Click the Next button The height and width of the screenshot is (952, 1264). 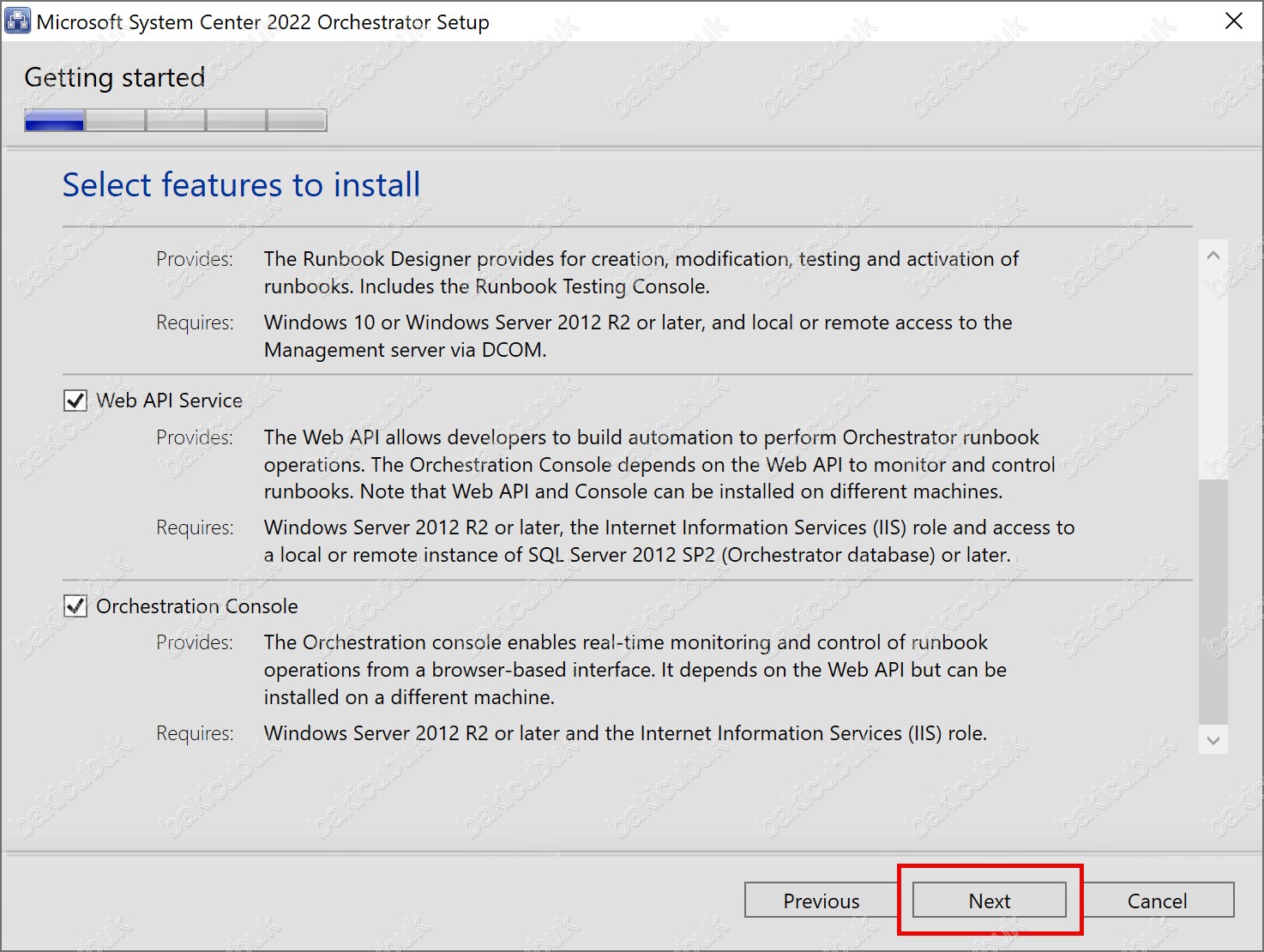point(990,901)
